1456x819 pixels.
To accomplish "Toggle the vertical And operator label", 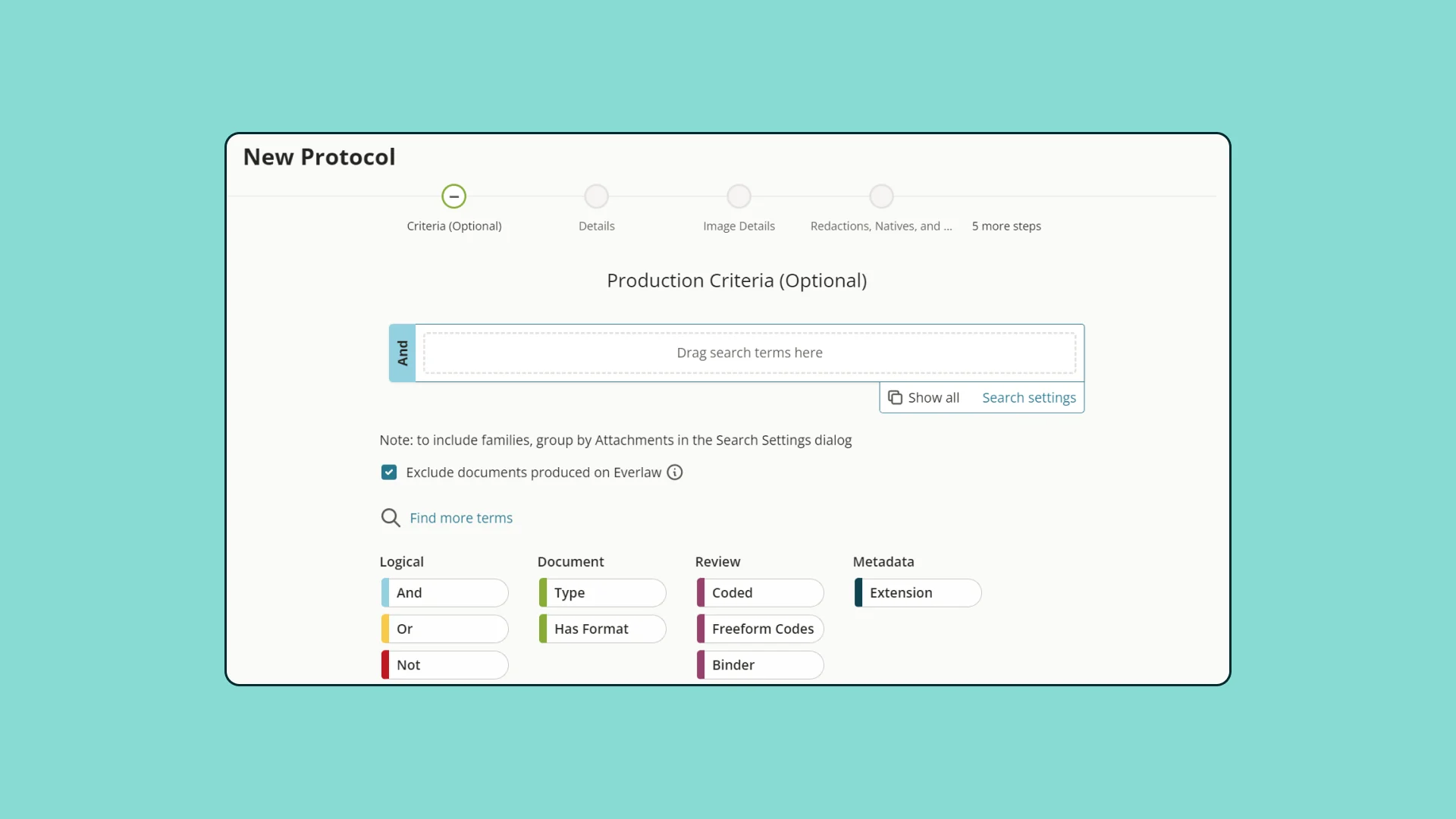I will click(403, 353).
